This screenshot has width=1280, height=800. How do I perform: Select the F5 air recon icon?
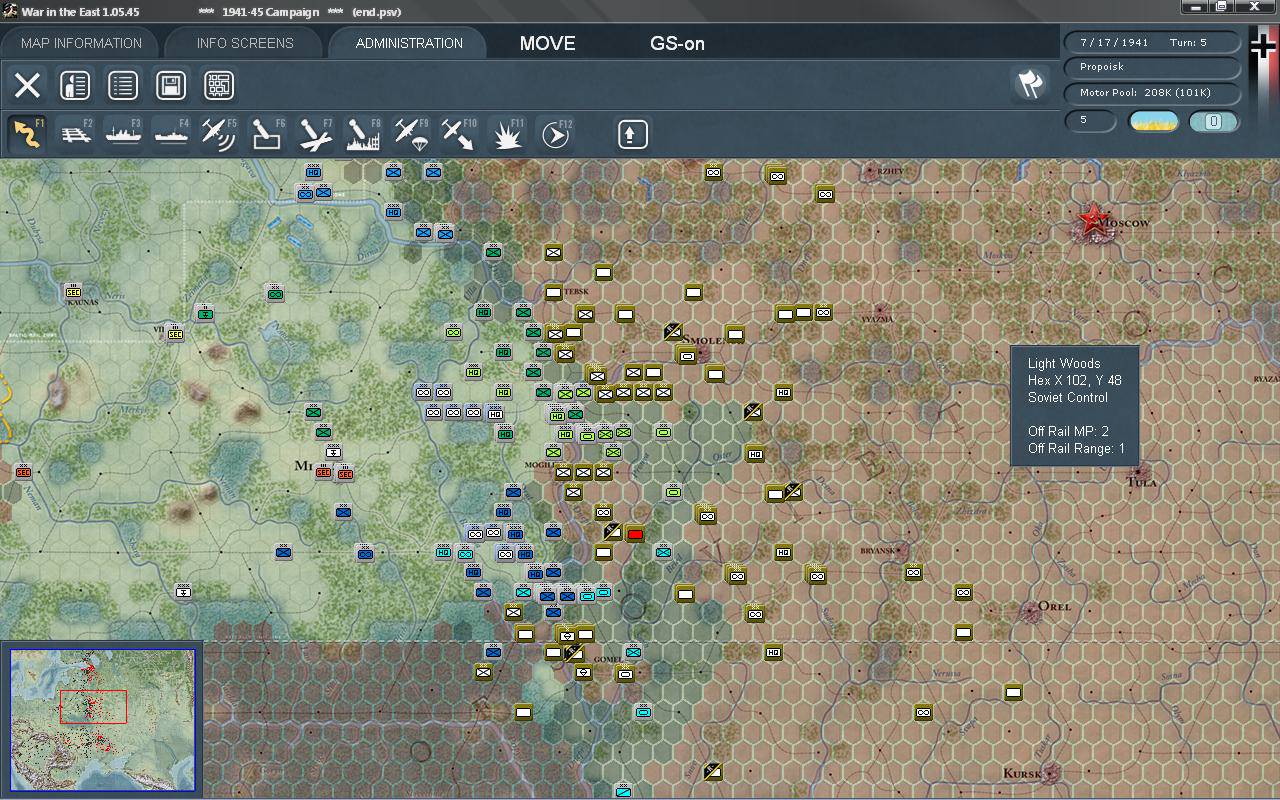[220, 134]
